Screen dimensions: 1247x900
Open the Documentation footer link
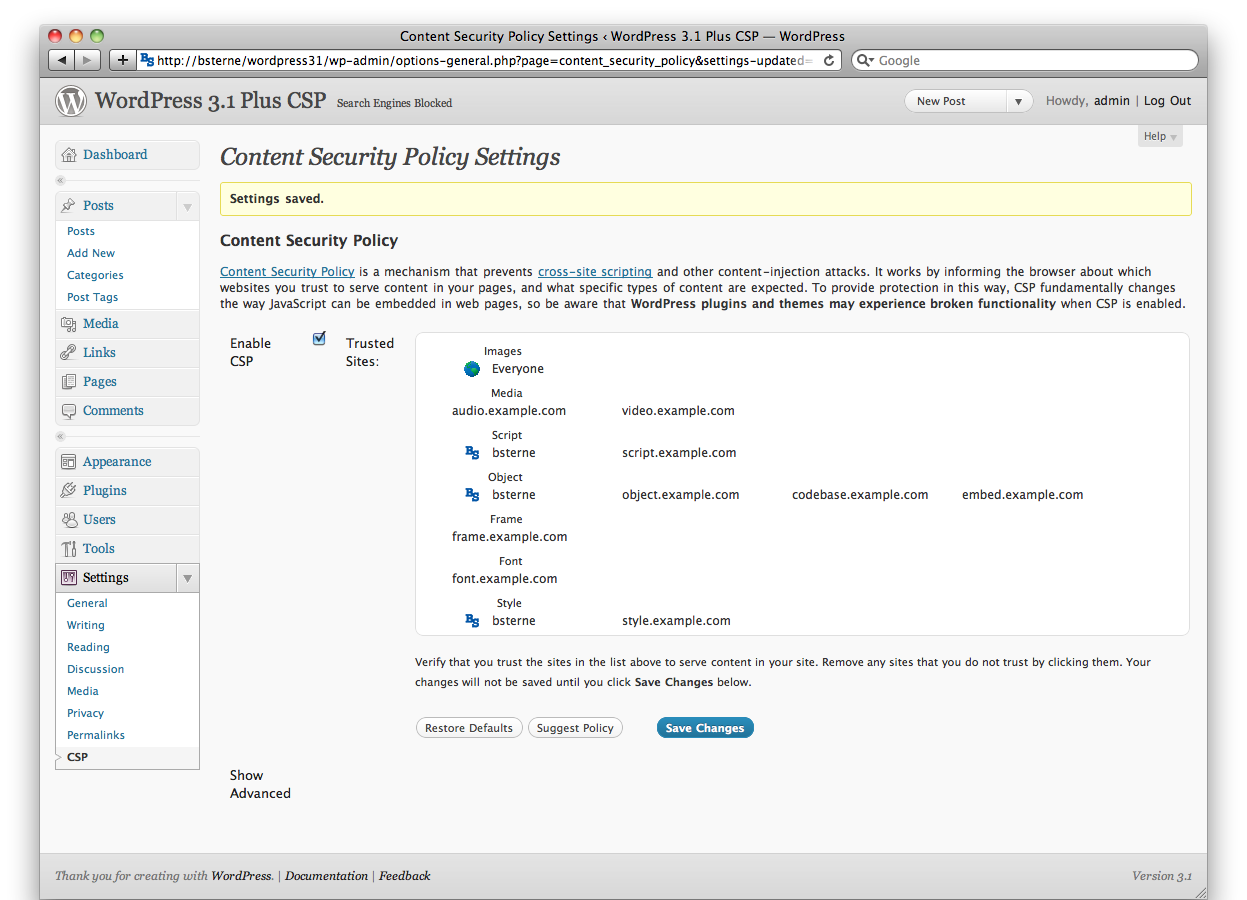pyautogui.click(x=326, y=876)
